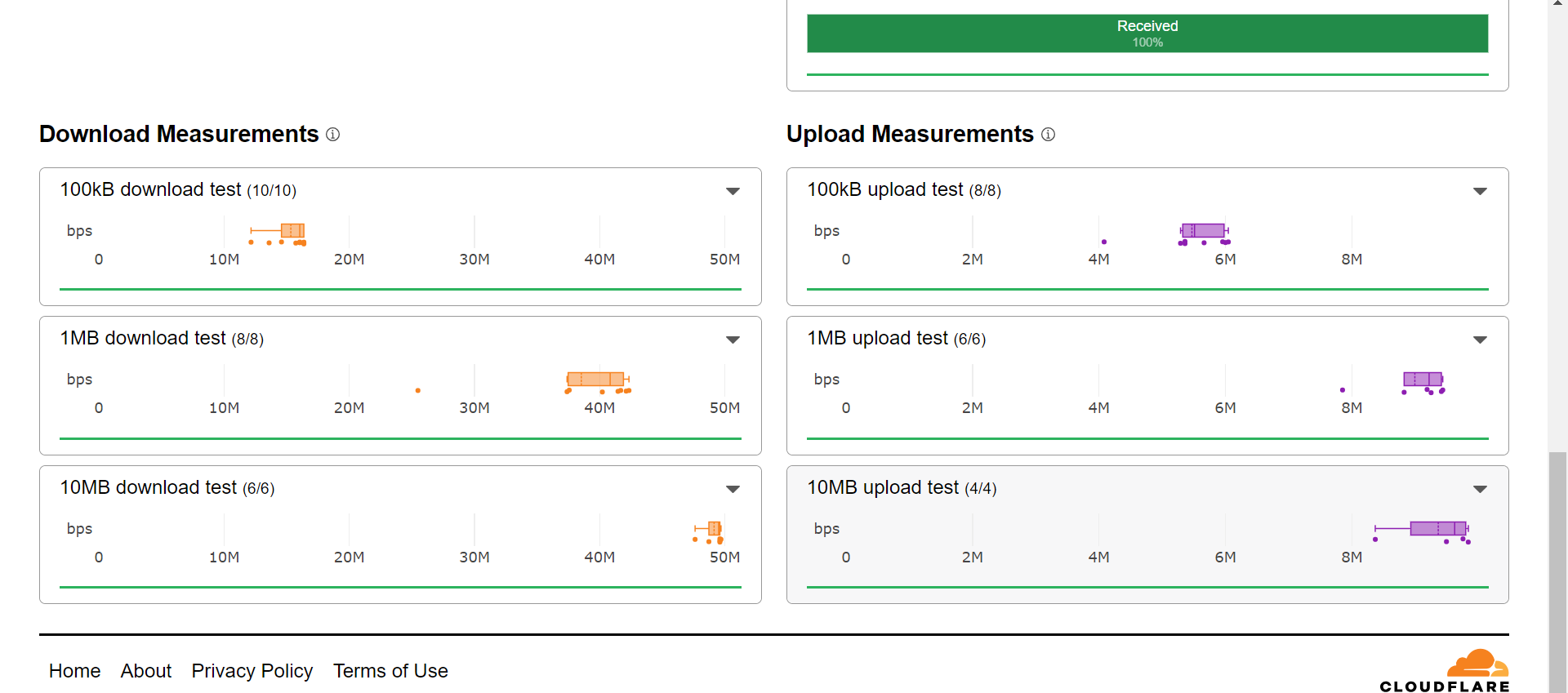Click the 1MB upload purple box plot
Screen dimensions: 1568x693
1423,380
